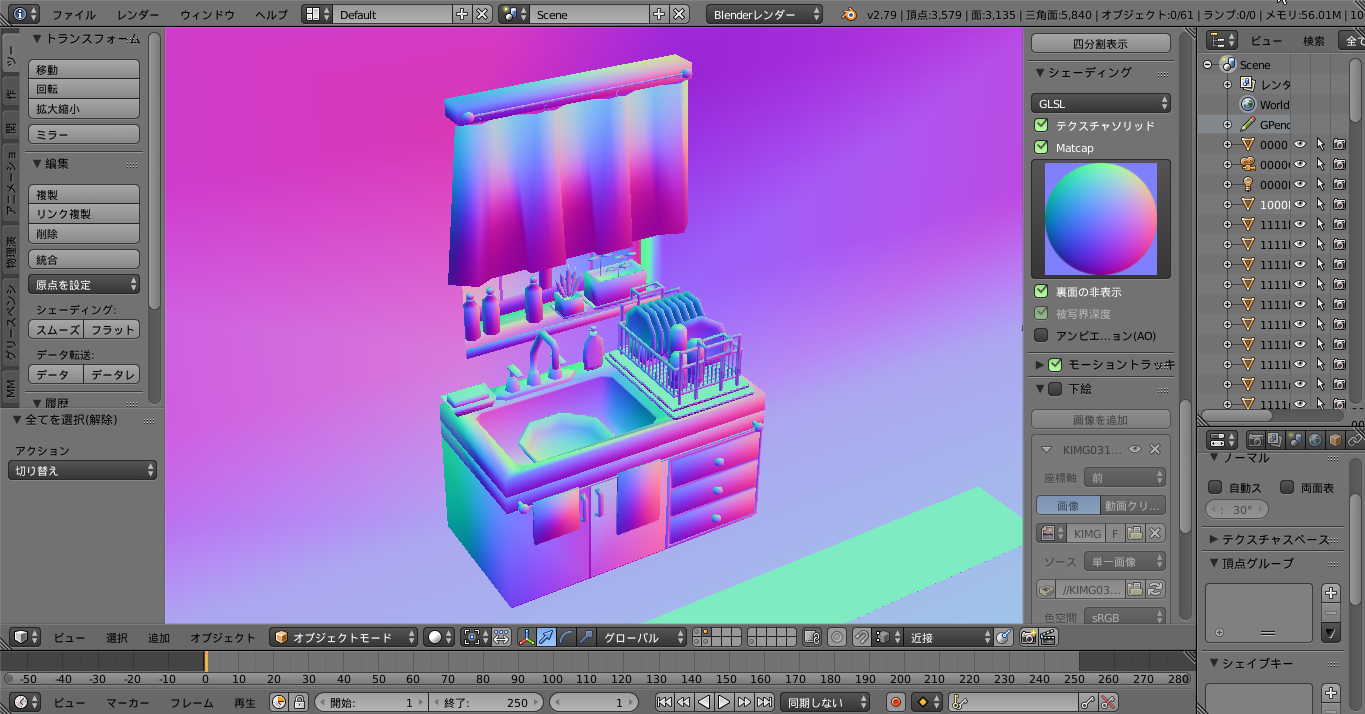This screenshot has height=714, width=1365.
Task: Enable the 下絵 panel checkbox
Action: pos(1055,389)
